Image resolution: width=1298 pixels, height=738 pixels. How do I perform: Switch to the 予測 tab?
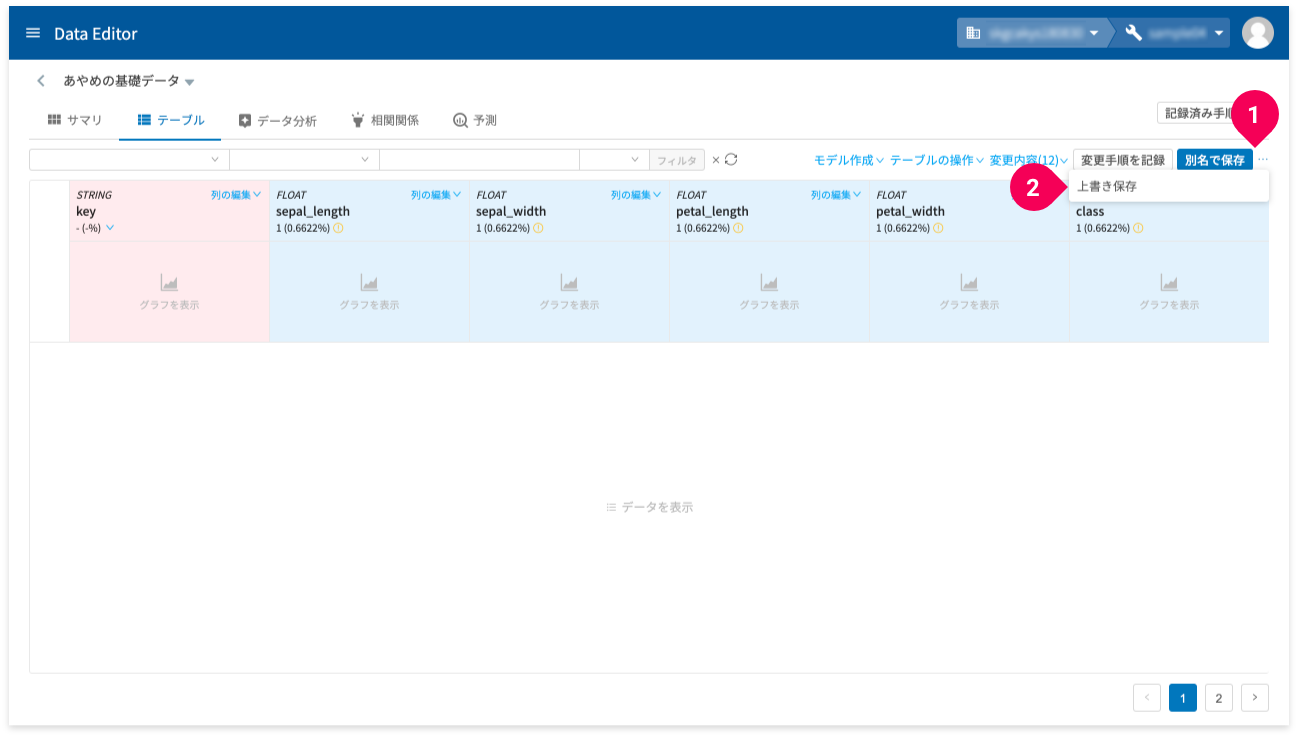[x=475, y=120]
